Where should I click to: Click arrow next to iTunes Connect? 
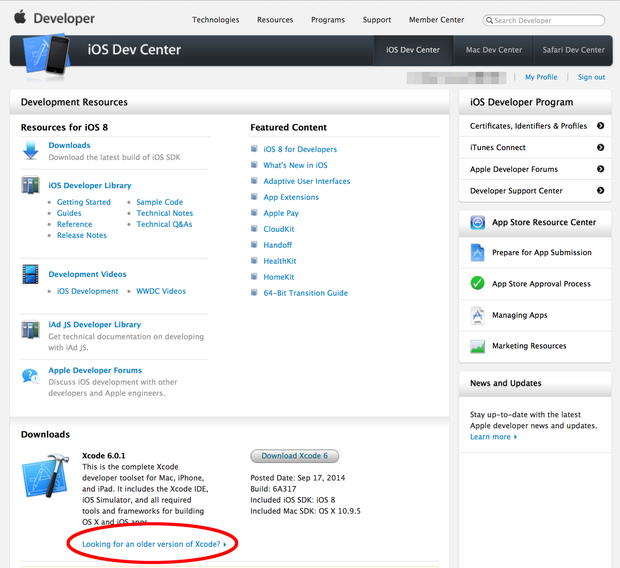click(600, 147)
